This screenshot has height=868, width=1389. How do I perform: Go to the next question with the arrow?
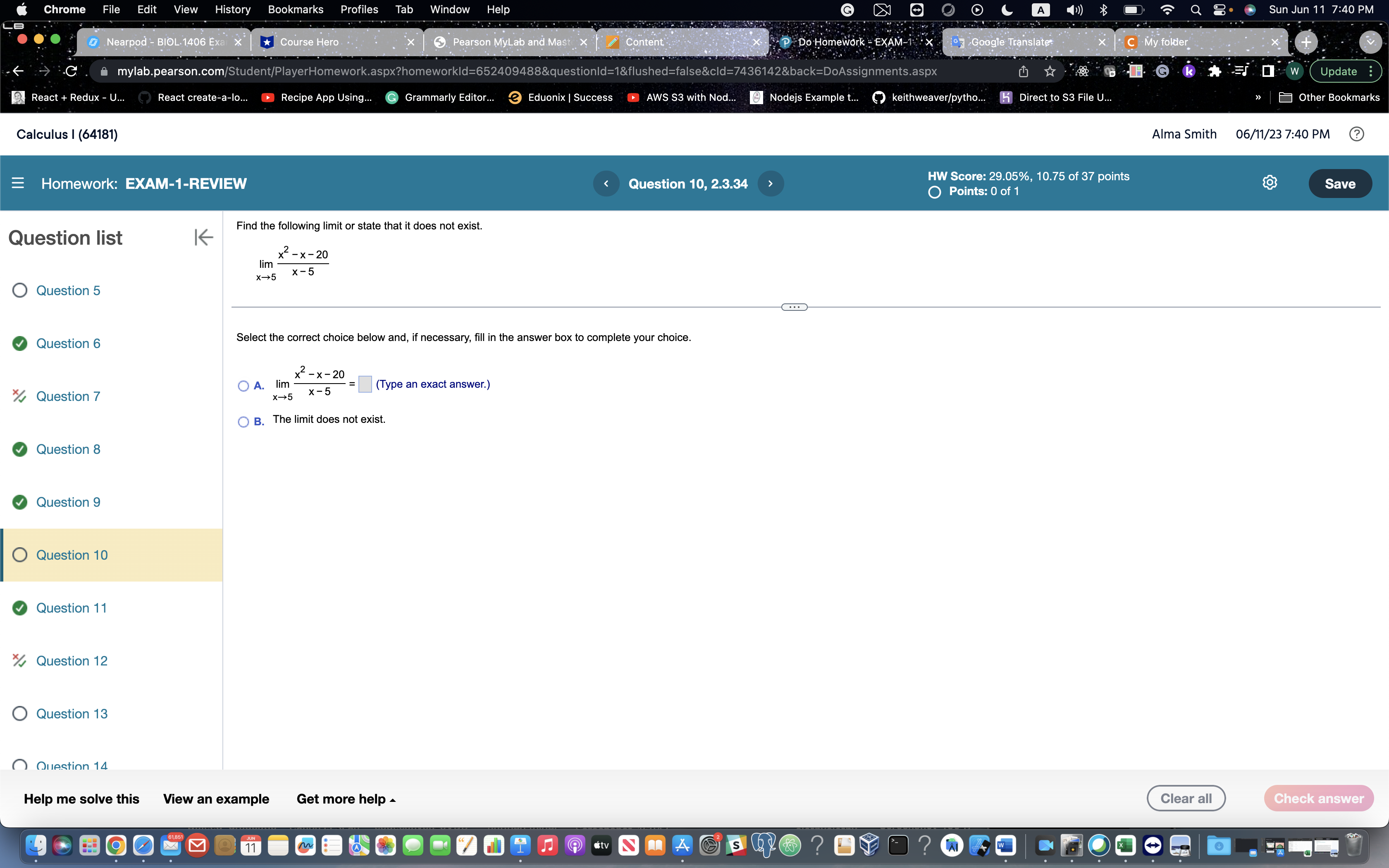click(x=770, y=183)
